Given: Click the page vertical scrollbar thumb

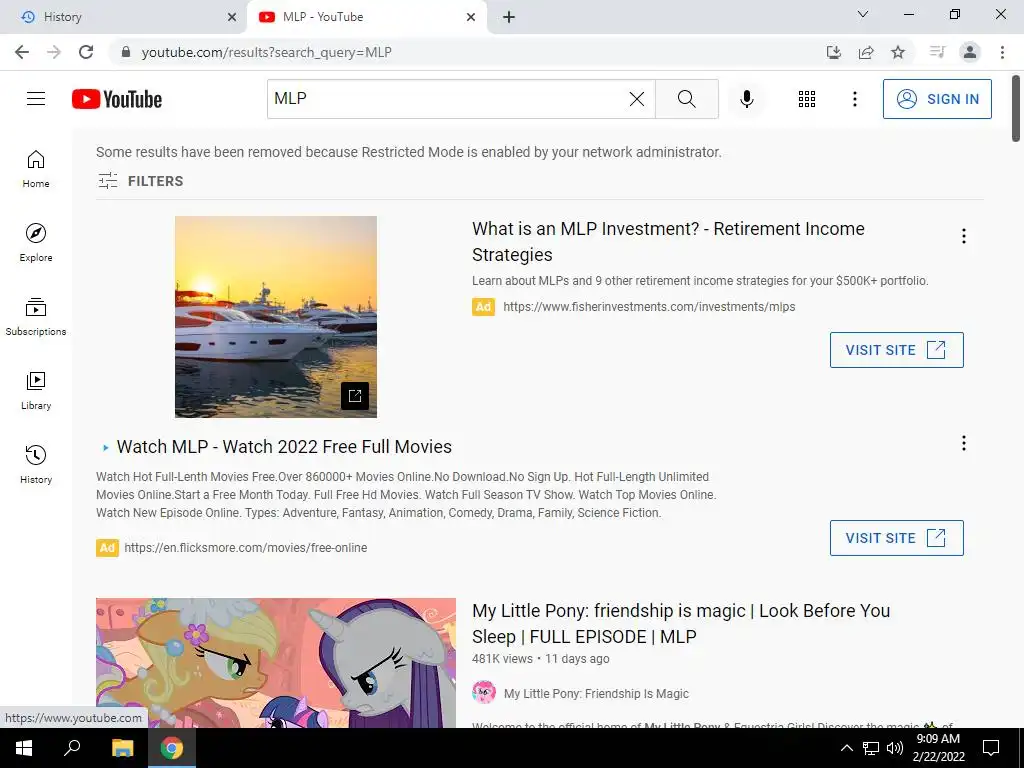Looking at the screenshot, I should (1016, 108).
